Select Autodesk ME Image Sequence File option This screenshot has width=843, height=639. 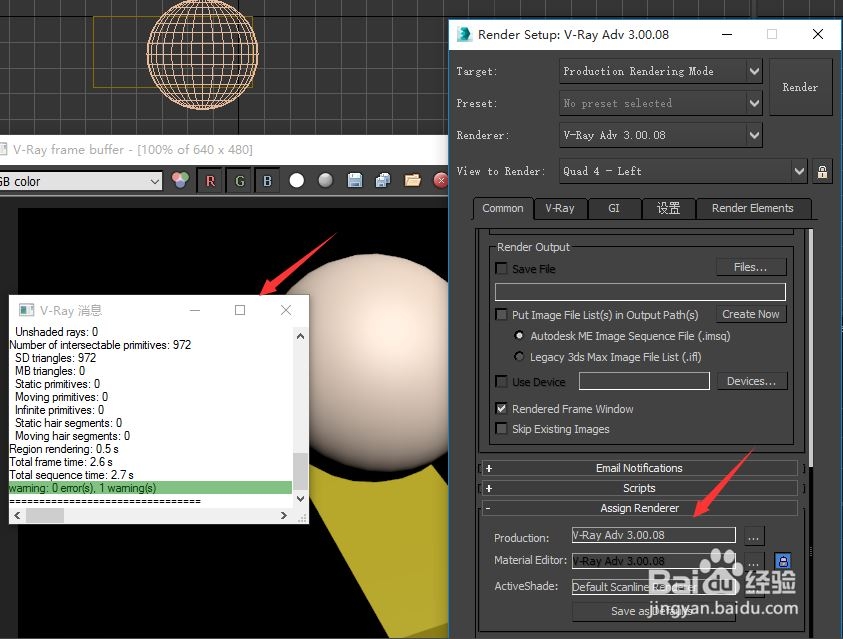(x=519, y=336)
